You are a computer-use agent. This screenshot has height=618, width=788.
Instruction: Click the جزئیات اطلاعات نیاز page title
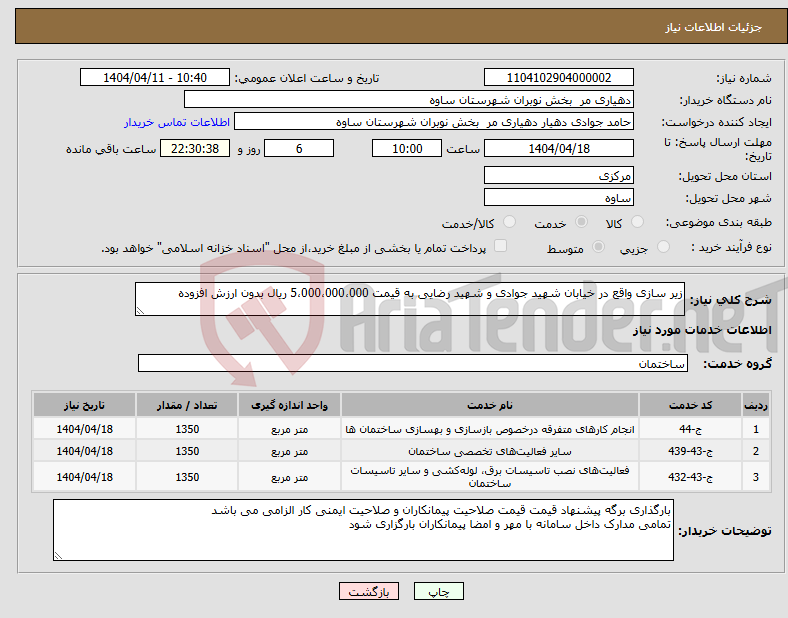714,27
